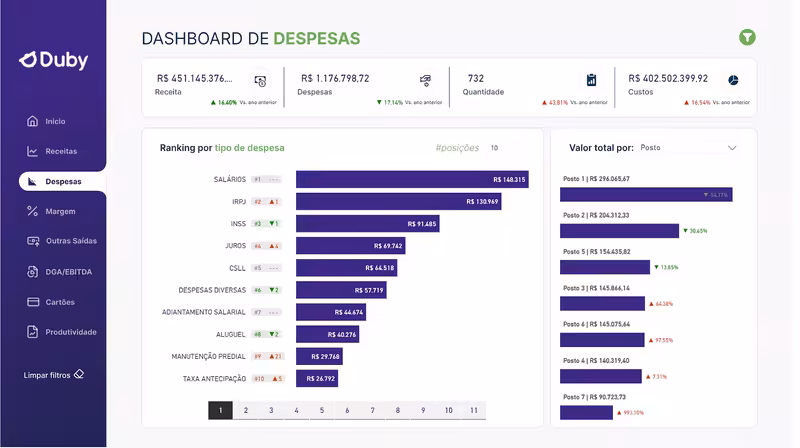Click the Posto 7 value bar
Screen dimensions: 800x448
[586, 412]
